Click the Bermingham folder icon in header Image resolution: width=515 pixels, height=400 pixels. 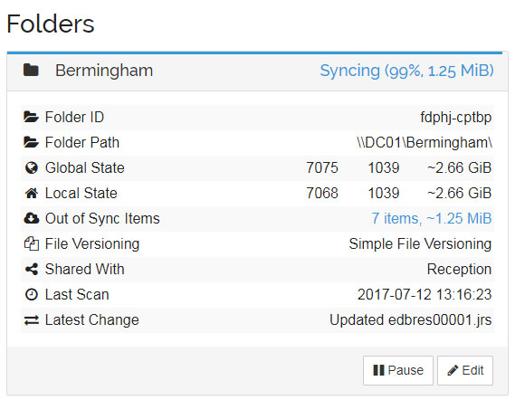(x=31, y=70)
